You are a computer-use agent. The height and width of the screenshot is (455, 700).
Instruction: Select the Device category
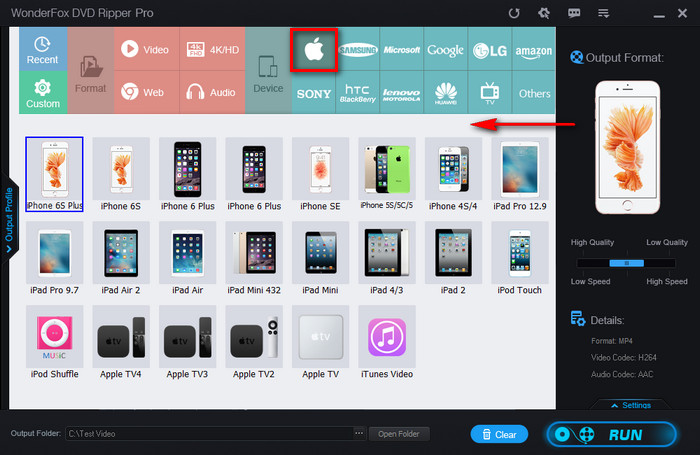[x=268, y=71]
